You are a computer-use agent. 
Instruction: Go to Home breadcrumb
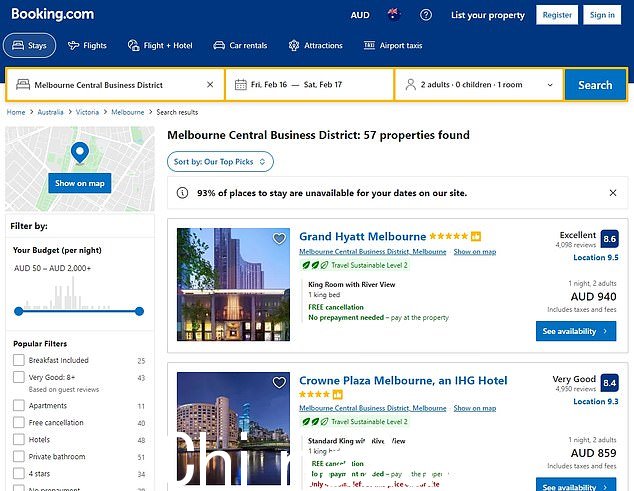(16, 112)
